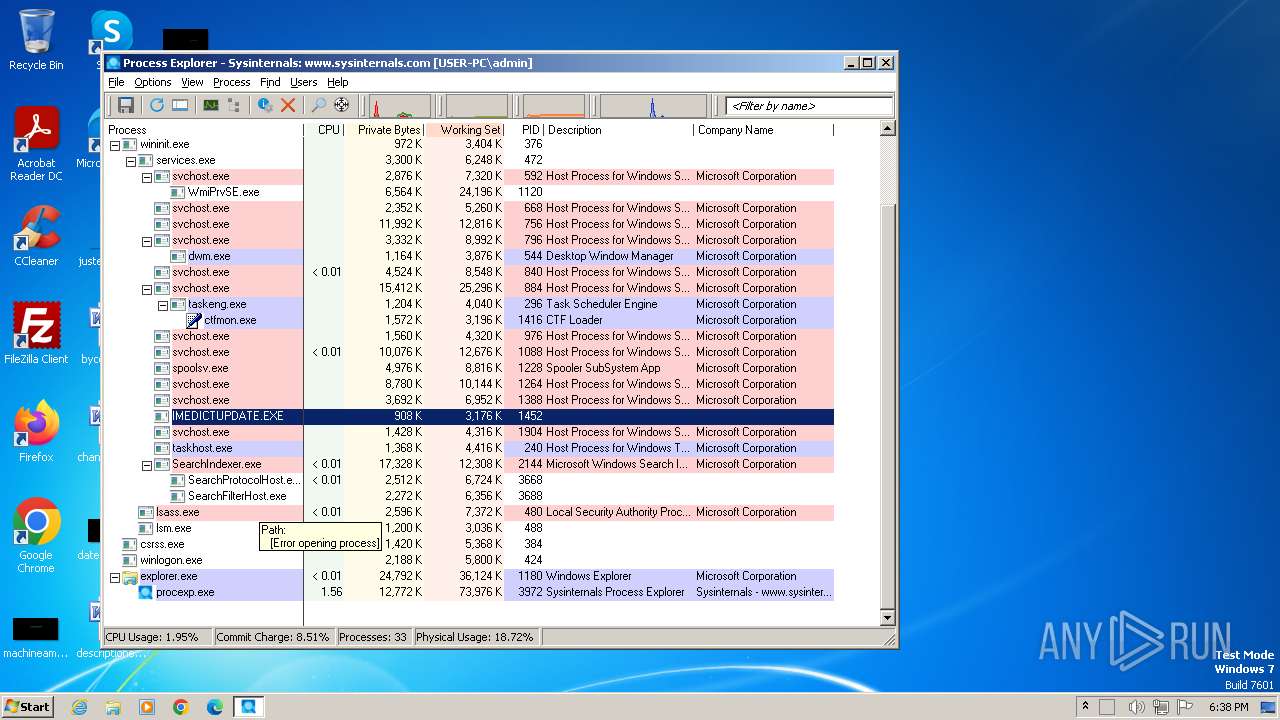The height and width of the screenshot is (720, 1280).
Task: Open Acrobat Reader DC desktop shortcut
Action: [x=36, y=145]
